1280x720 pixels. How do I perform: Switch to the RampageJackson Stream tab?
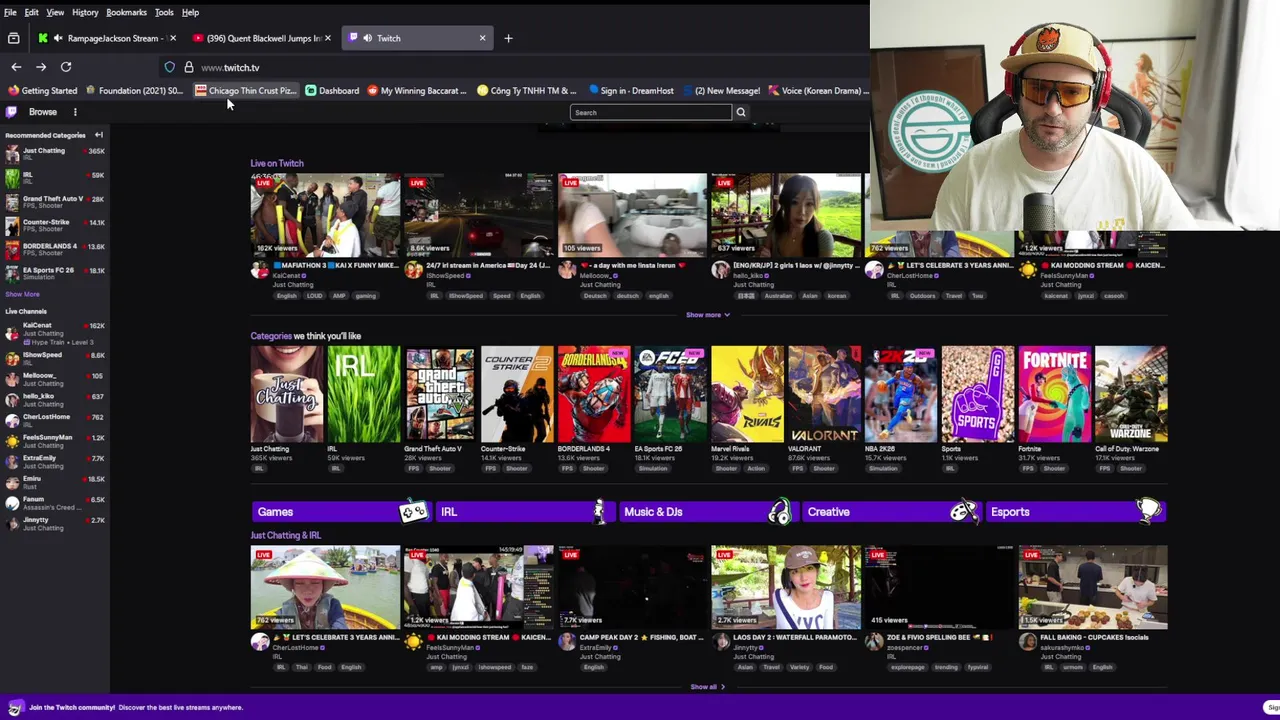pyautogui.click(x=107, y=38)
